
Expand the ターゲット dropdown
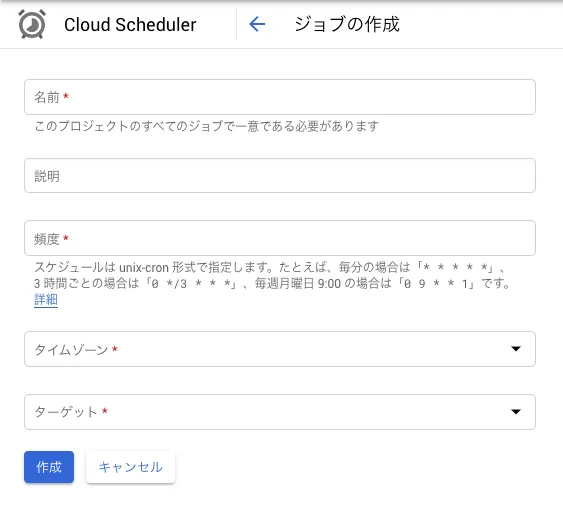coord(280,412)
